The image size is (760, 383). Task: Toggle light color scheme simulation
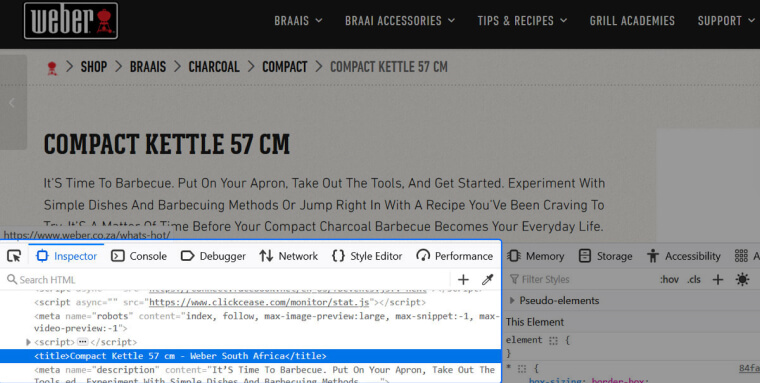tap(742, 280)
